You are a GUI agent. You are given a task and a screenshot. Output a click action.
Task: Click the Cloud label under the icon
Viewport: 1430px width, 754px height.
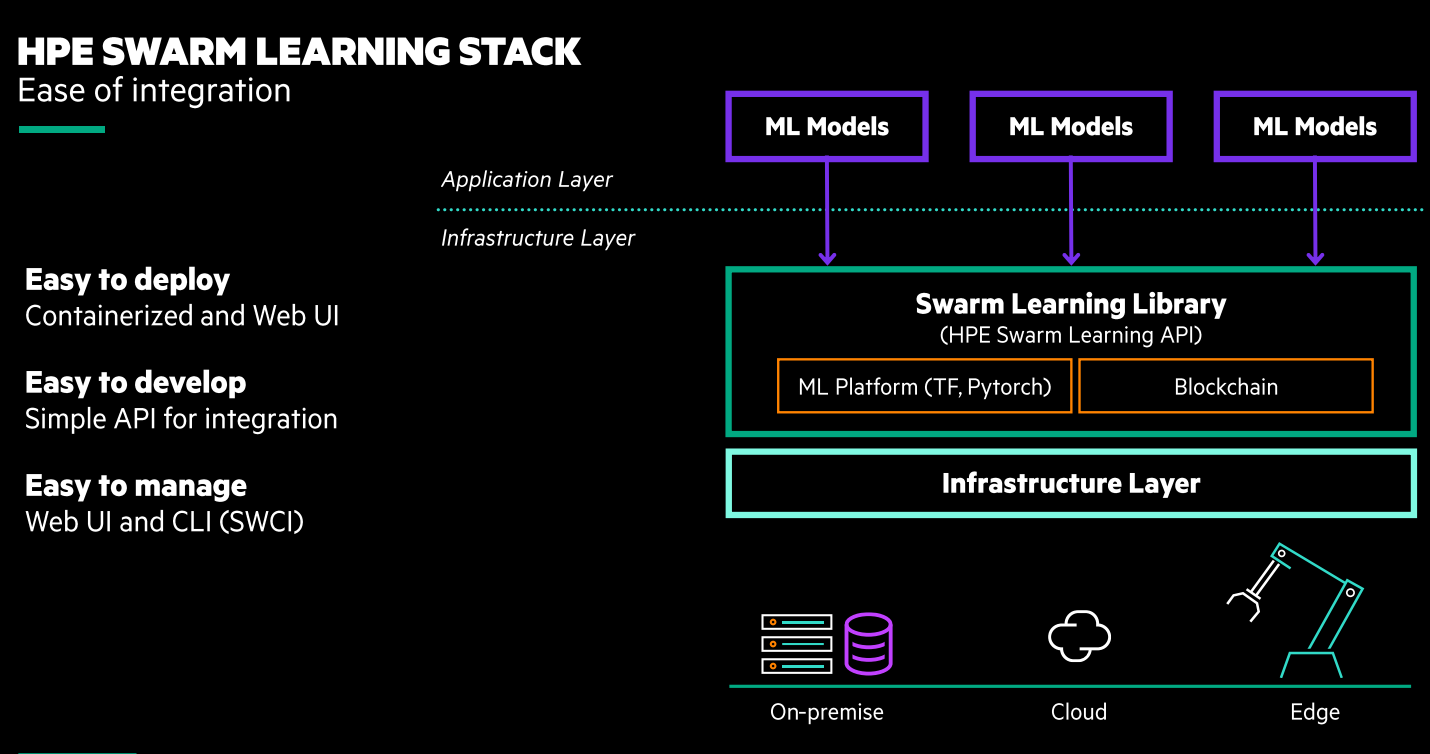[x=1079, y=712]
